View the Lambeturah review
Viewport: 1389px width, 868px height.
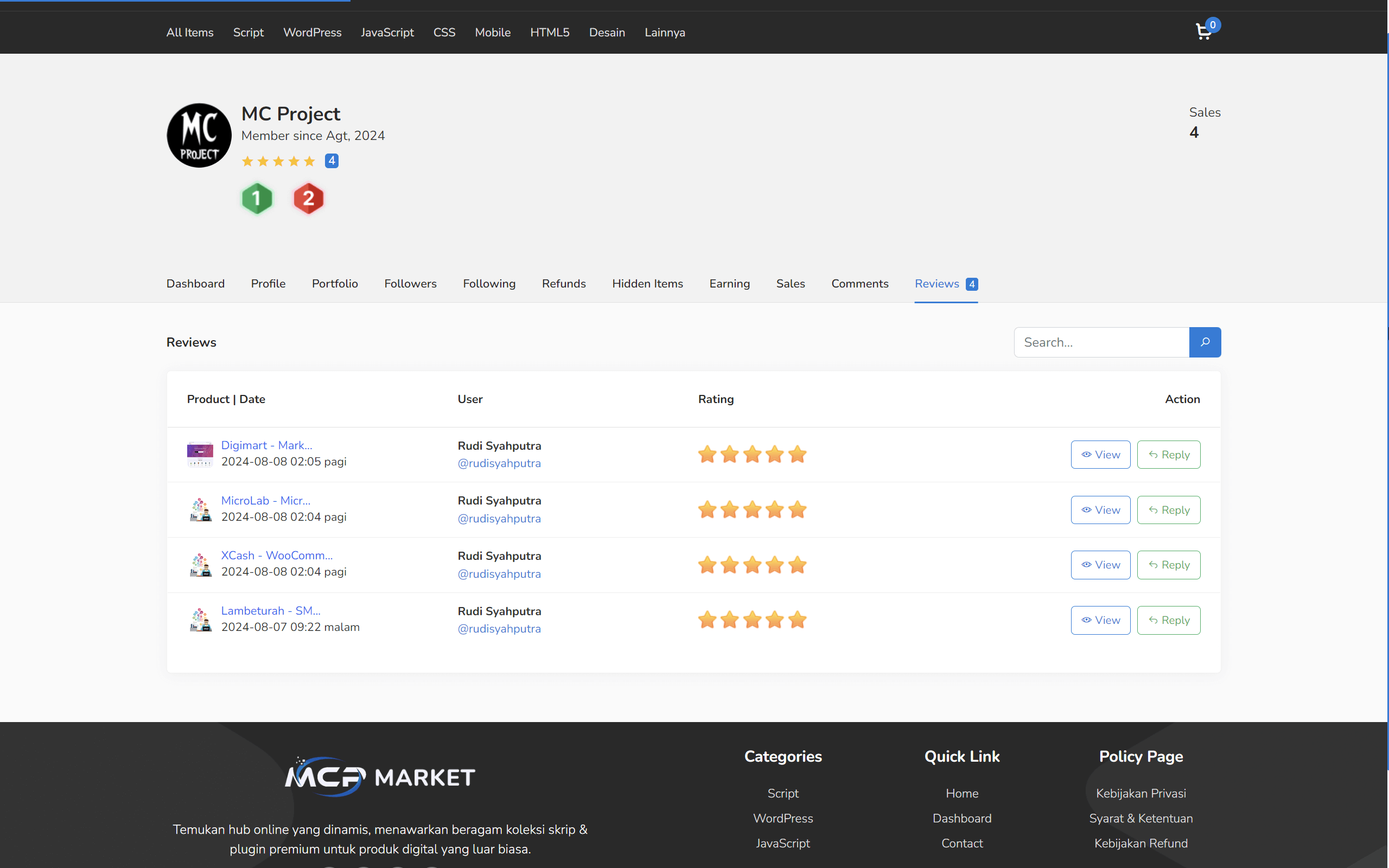click(1100, 620)
